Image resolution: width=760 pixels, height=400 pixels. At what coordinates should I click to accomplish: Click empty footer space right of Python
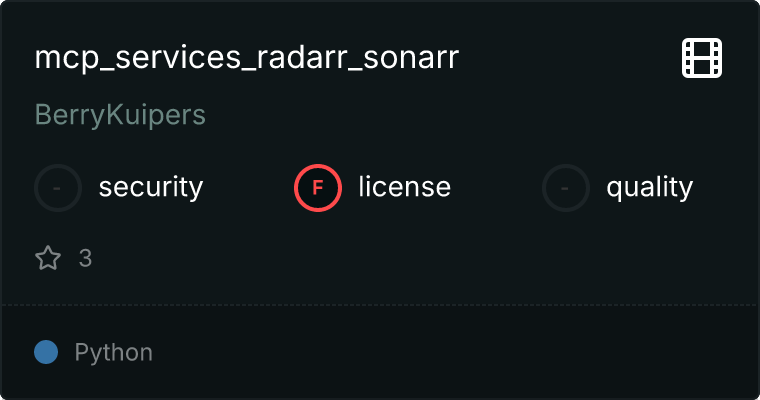point(450,352)
